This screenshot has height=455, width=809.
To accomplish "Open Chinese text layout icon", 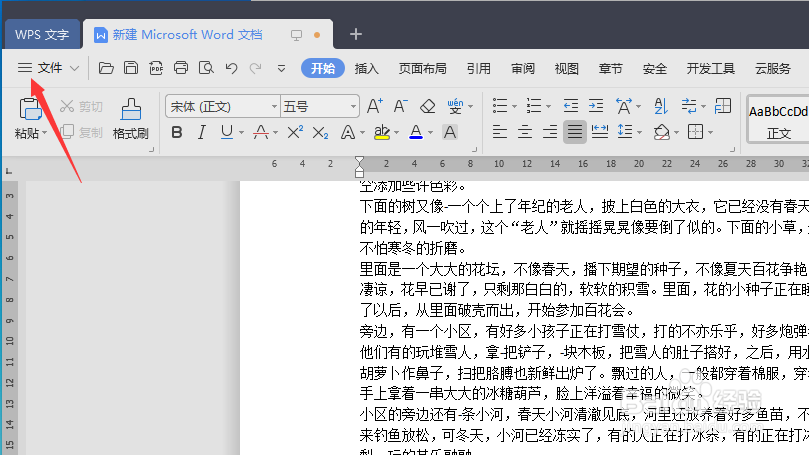I will coord(624,106).
